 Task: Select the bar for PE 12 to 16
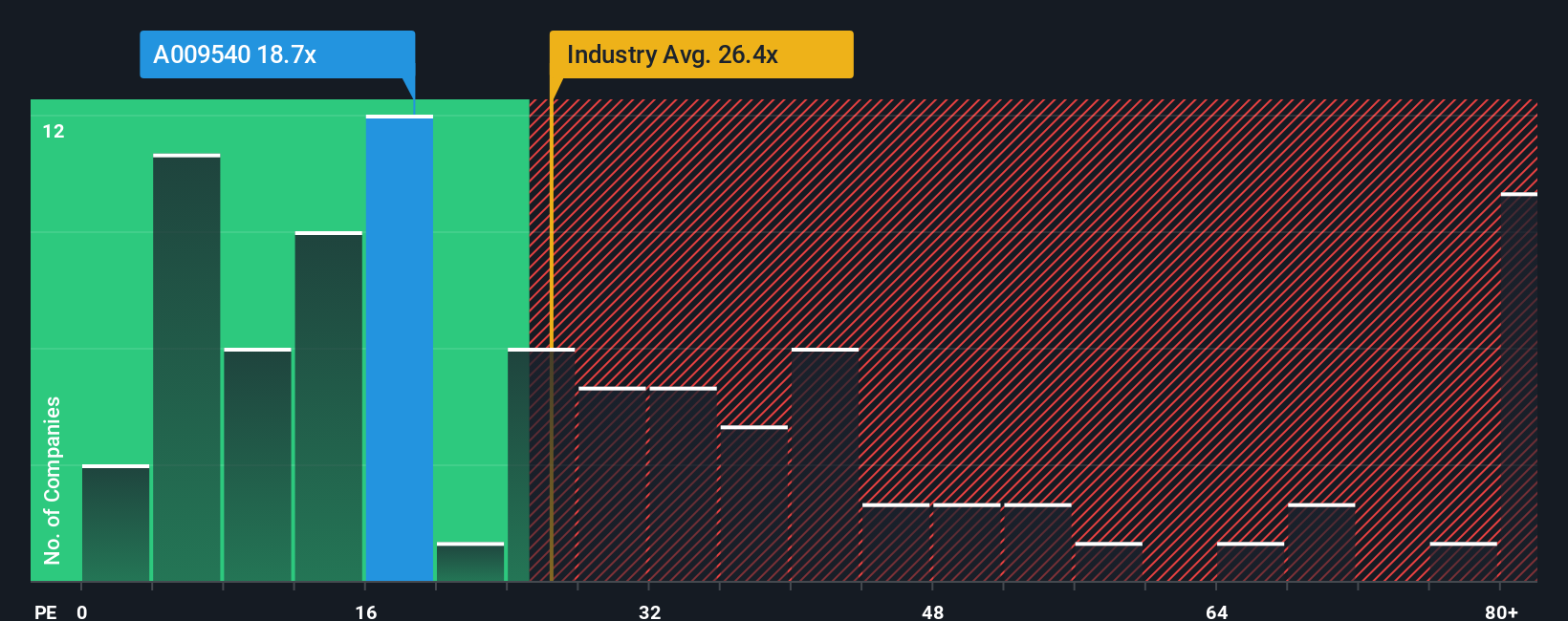(329, 406)
